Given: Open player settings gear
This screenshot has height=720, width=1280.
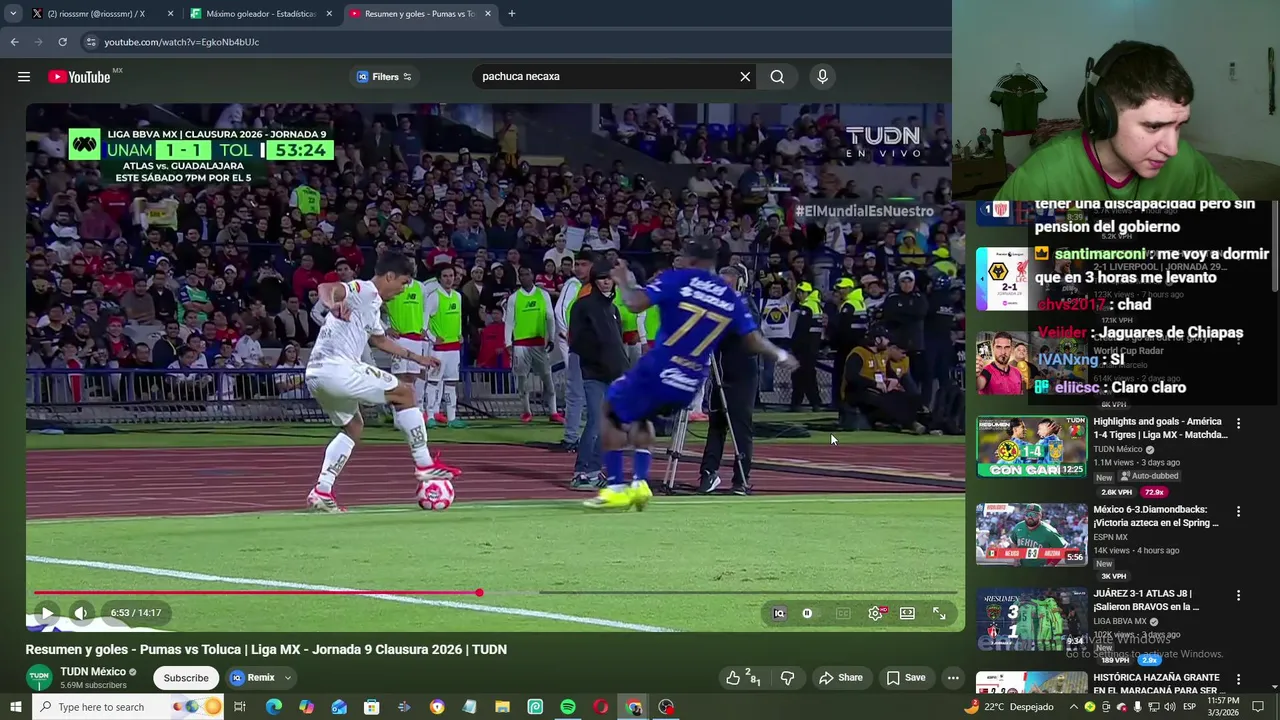Looking at the screenshot, I should click(x=876, y=614).
